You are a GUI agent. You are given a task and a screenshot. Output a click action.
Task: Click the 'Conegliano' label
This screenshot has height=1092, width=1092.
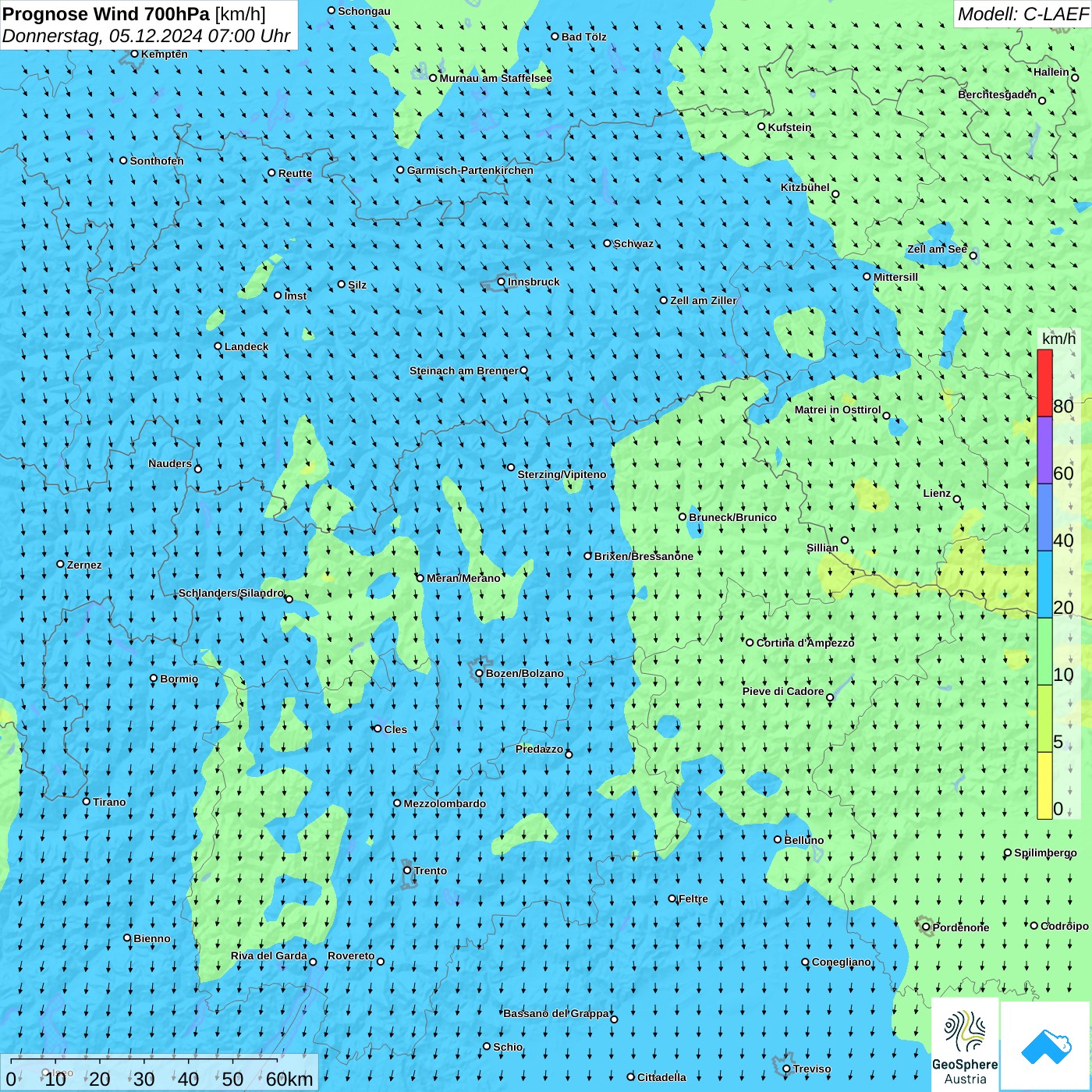tap(842, 962)
